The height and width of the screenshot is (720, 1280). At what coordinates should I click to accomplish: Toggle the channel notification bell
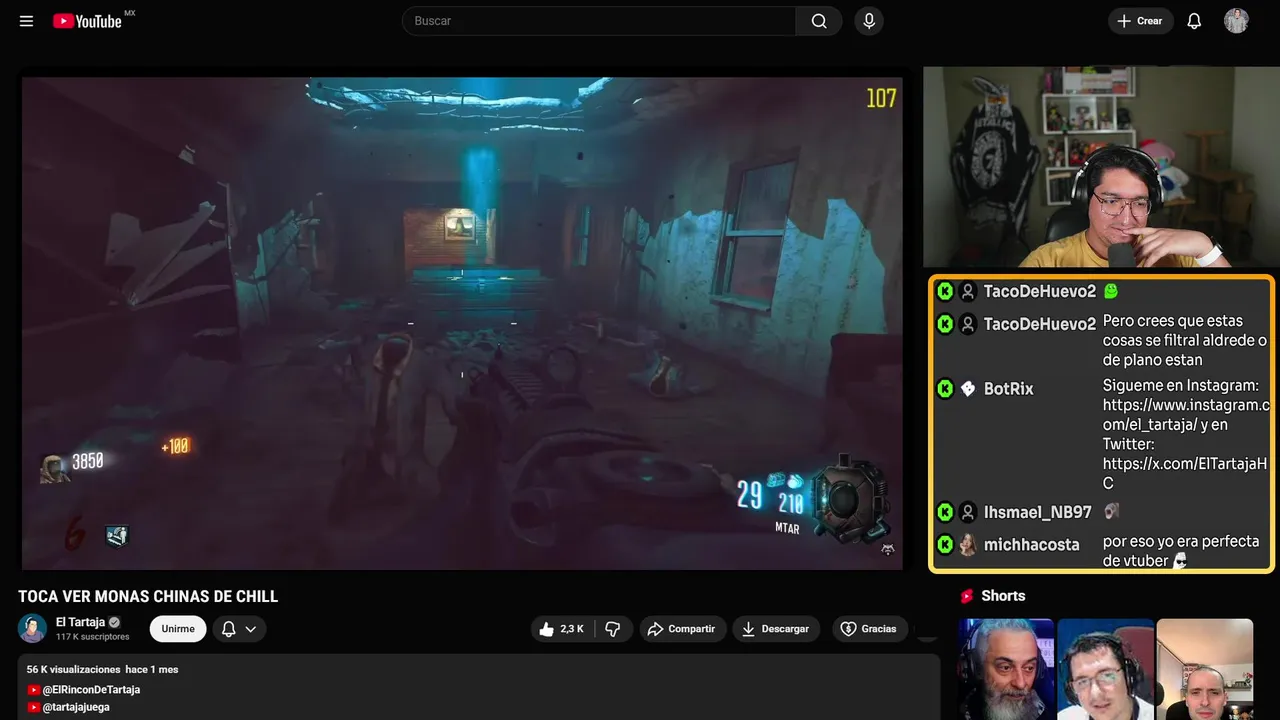(x=228, y=629)
